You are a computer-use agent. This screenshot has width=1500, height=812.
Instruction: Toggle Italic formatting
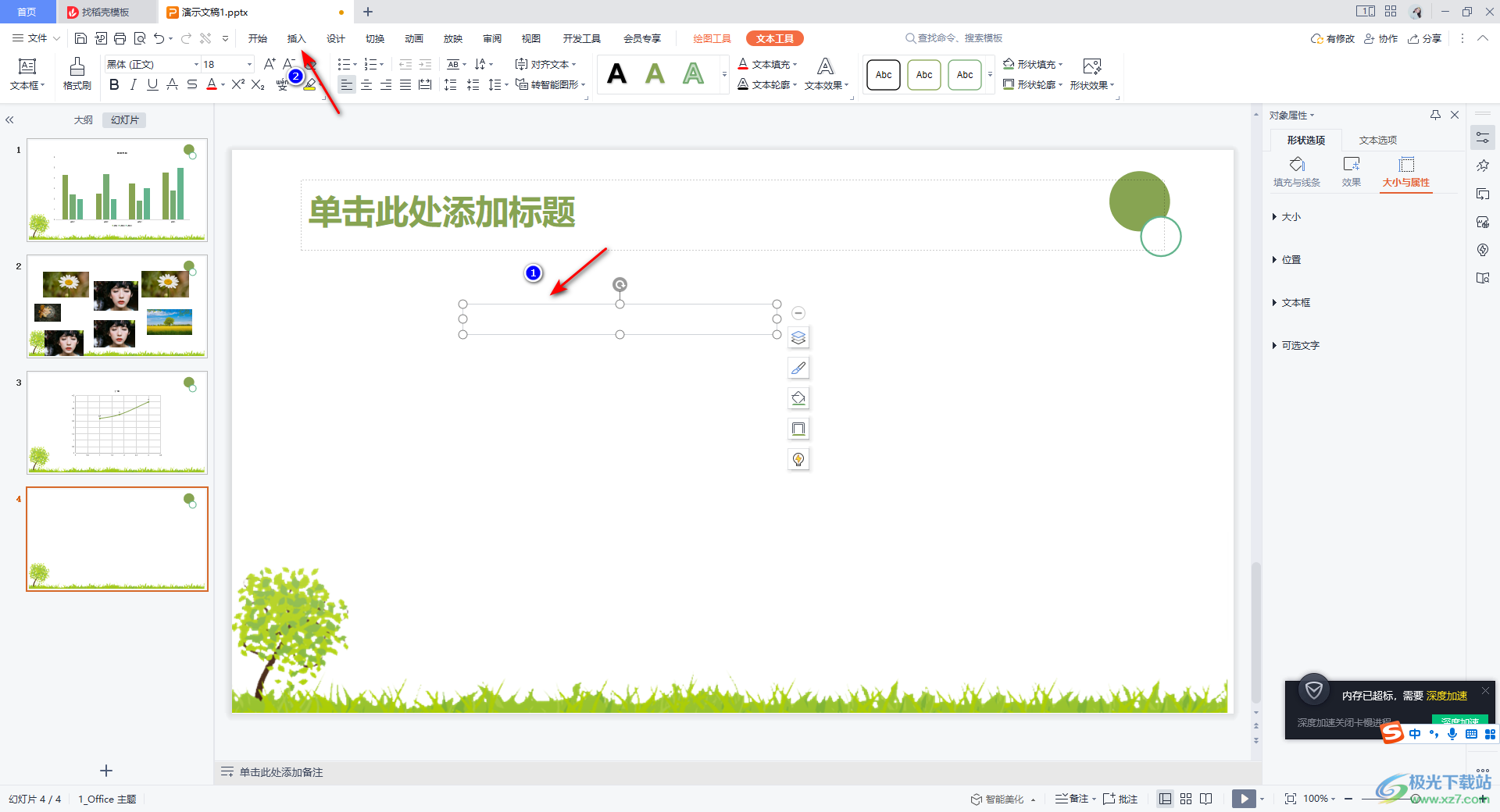click(x=134, y=84)
